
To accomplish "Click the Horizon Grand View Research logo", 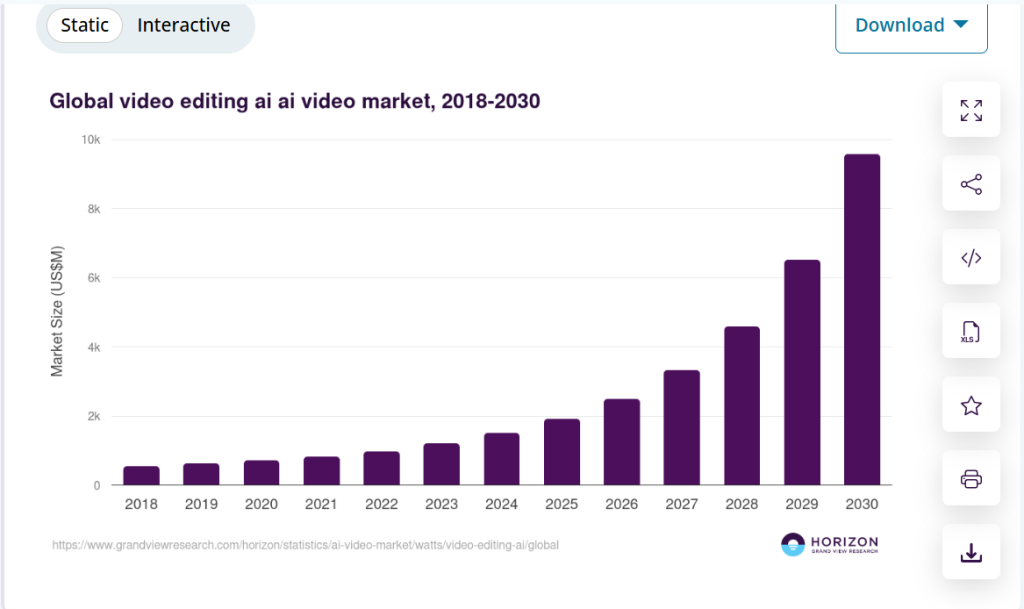I will pyautogui.click(x=829, y=545).
